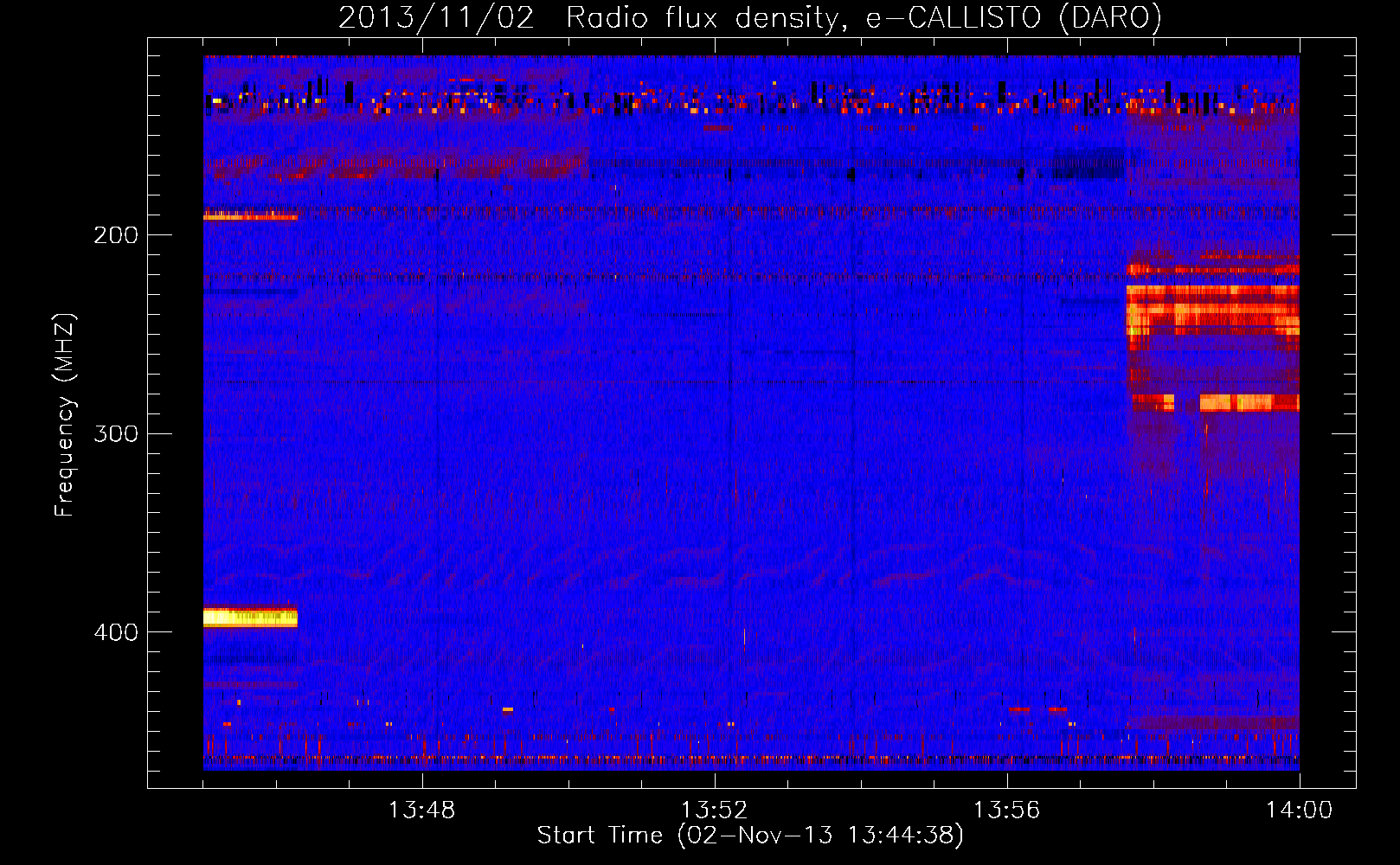Viewport: 1400px width, 865px height.
Task: Click the 13:56 time tick label
Action: tap(1006, 811)
